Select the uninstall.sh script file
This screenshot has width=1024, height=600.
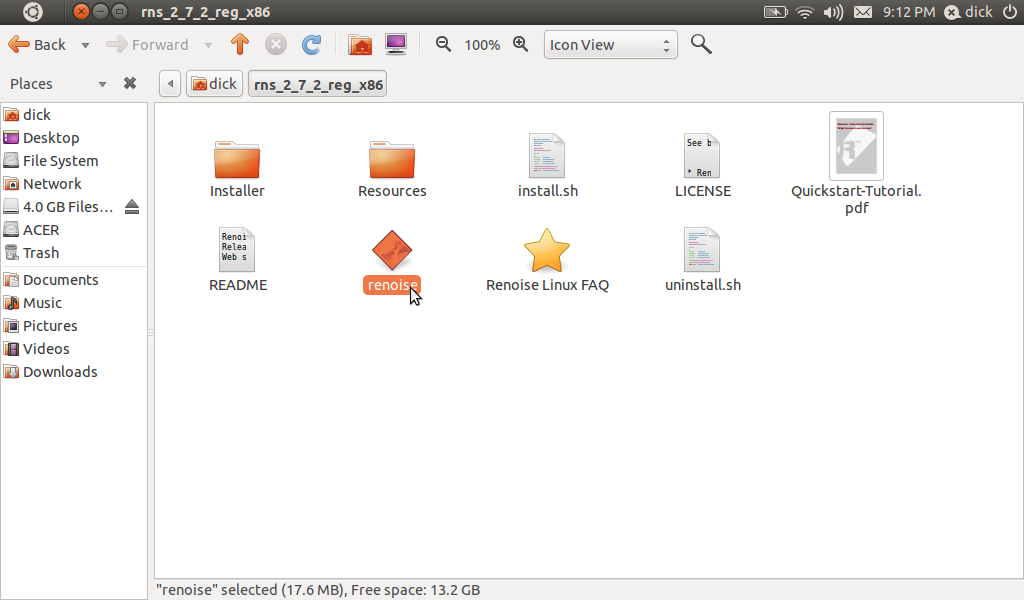click(x=702, y=249)
